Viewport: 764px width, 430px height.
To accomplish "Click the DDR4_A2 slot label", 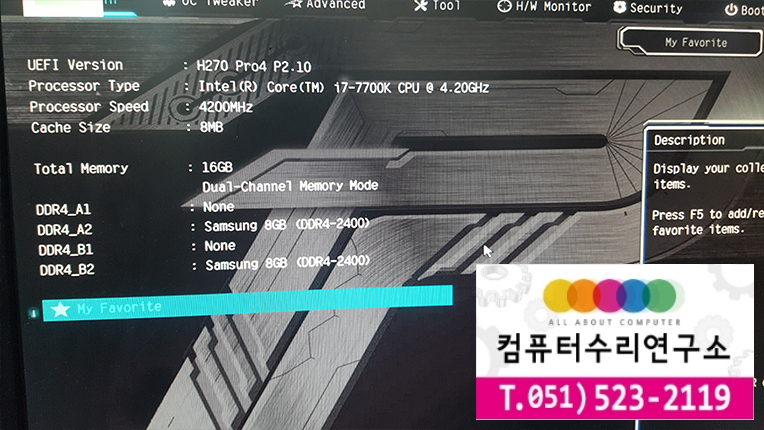I will tap(65, 229).
